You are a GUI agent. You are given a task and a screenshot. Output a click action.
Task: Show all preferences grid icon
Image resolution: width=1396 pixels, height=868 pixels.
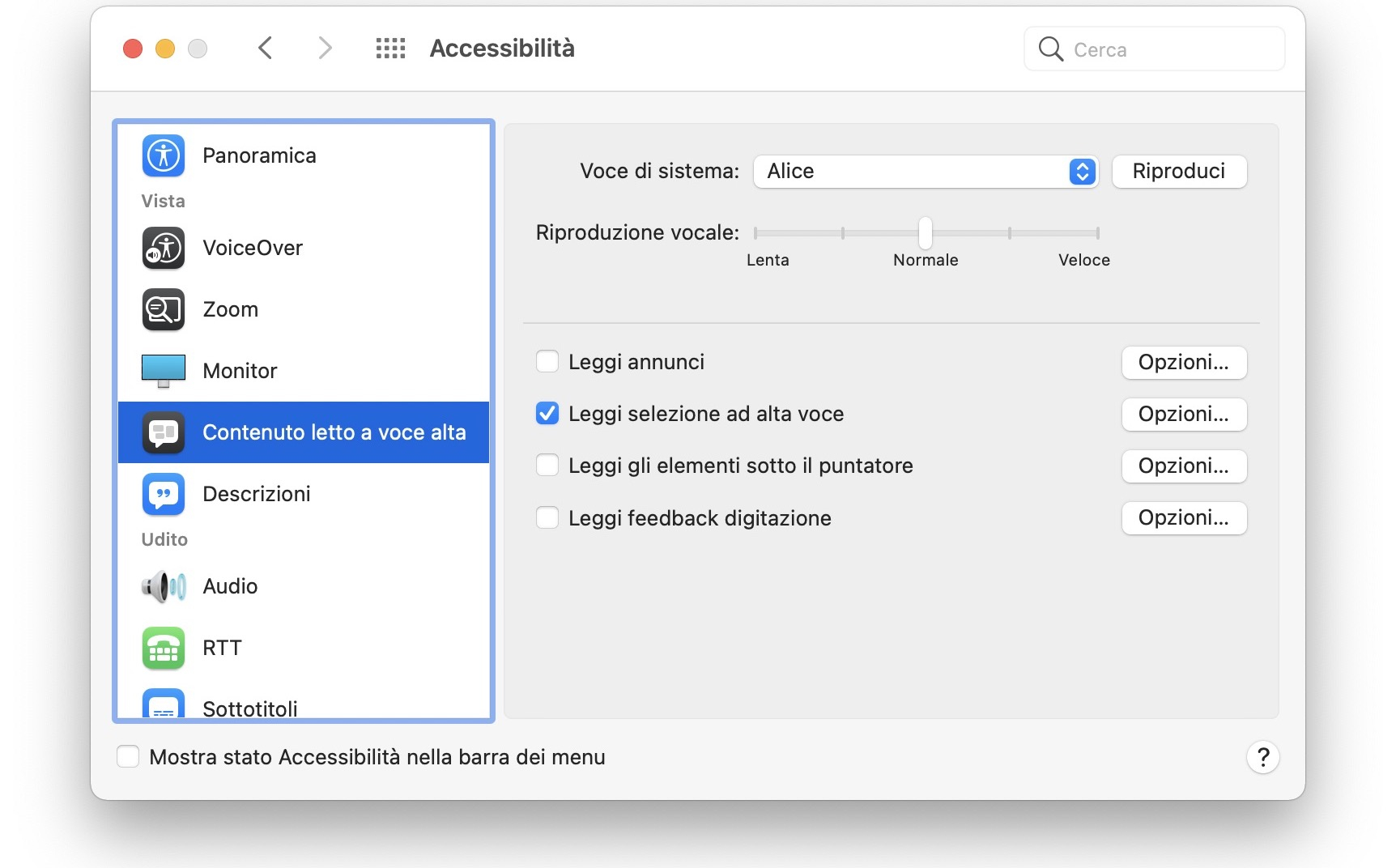pos(390,49)
